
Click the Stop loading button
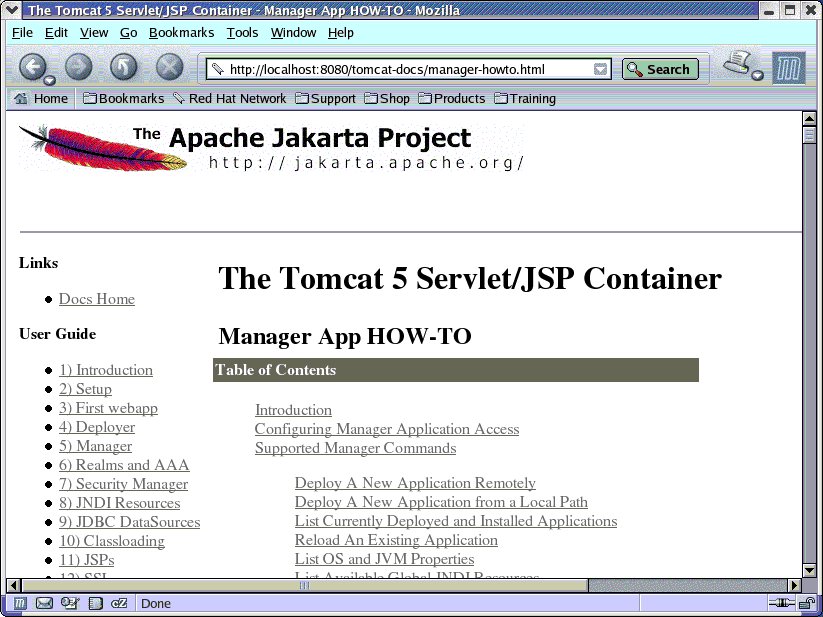[170, 67]
